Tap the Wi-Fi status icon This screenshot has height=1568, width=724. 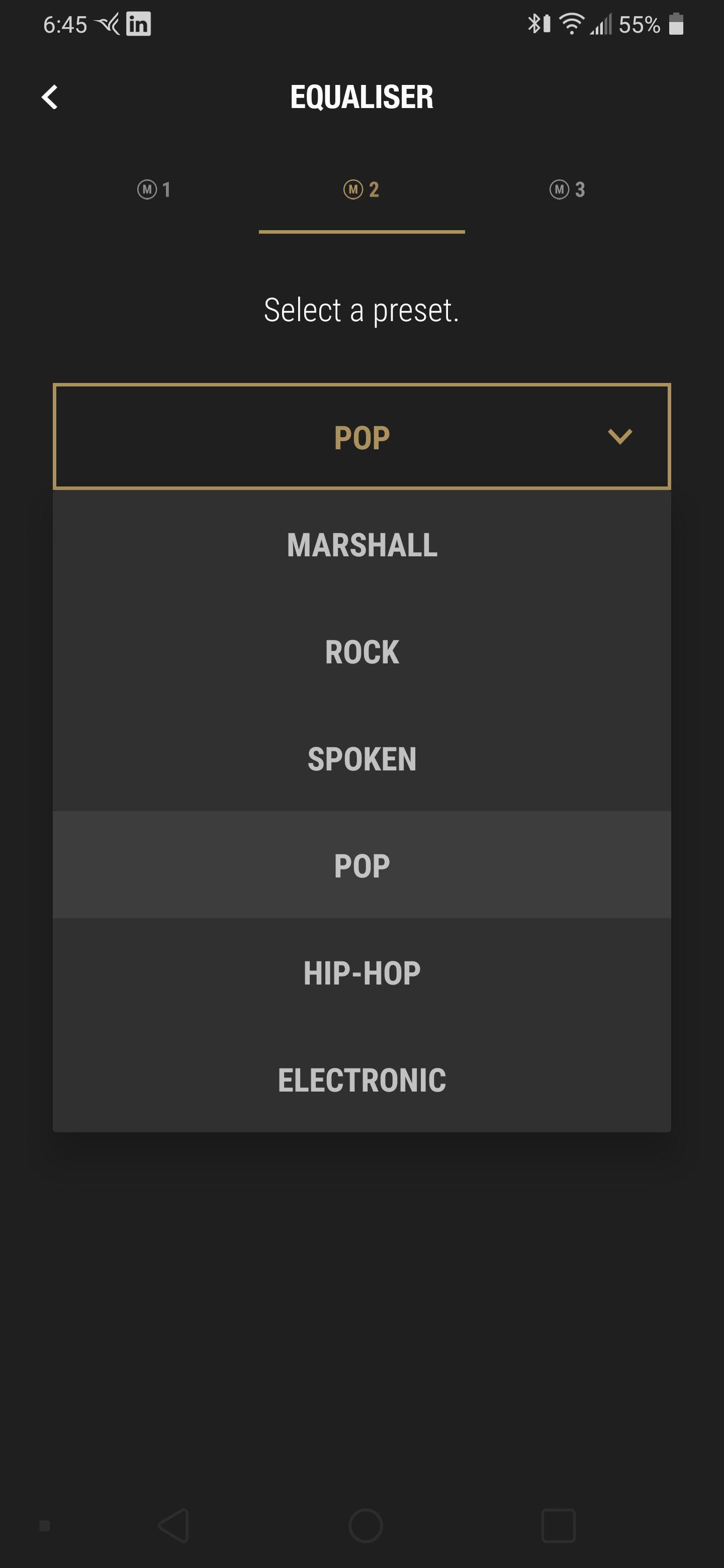pos(571,24)
